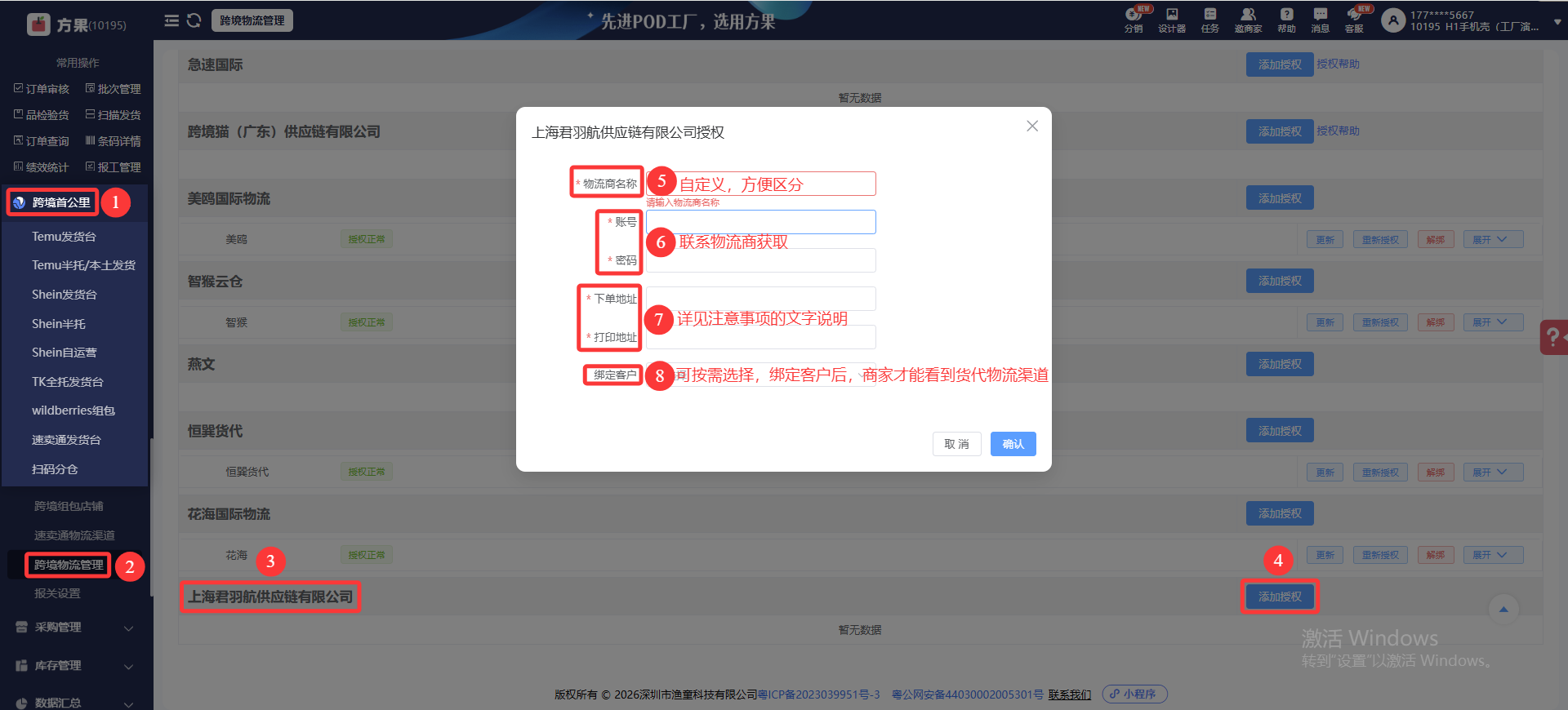Viewport: 1568px width, 710px height.
Task: Click 重新授权 in the 智猴 row
Action: 1380,322
